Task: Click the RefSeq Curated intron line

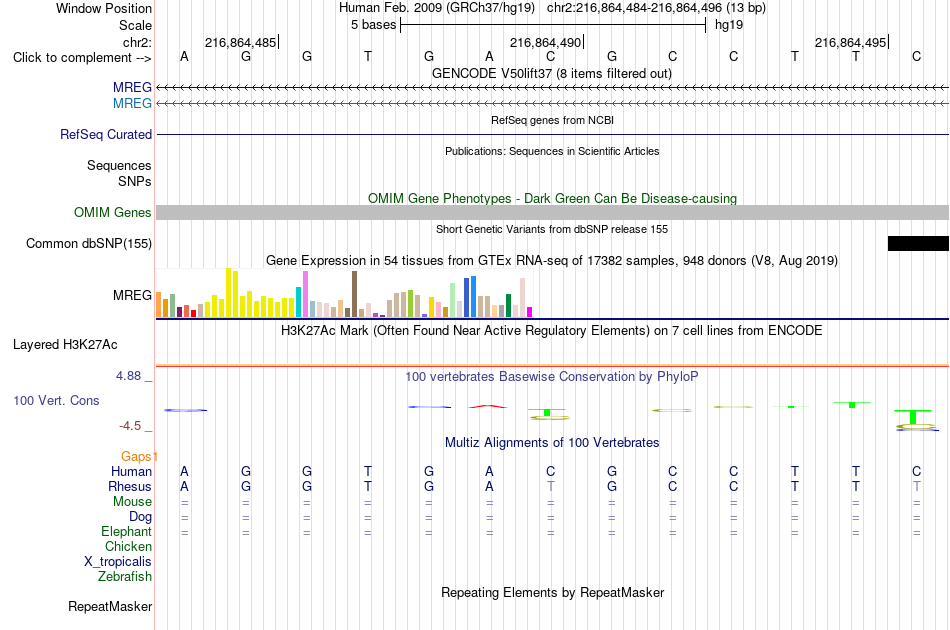Action: 552,134
